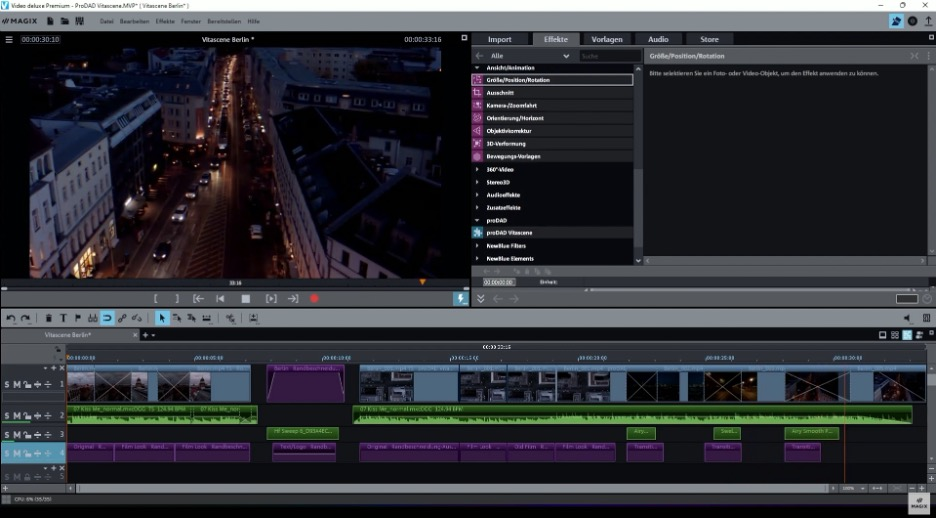Open the preview monitor hamburger menu
This screenshot has width=936, height=518.
pyautogui.click(x=9, y=39)
